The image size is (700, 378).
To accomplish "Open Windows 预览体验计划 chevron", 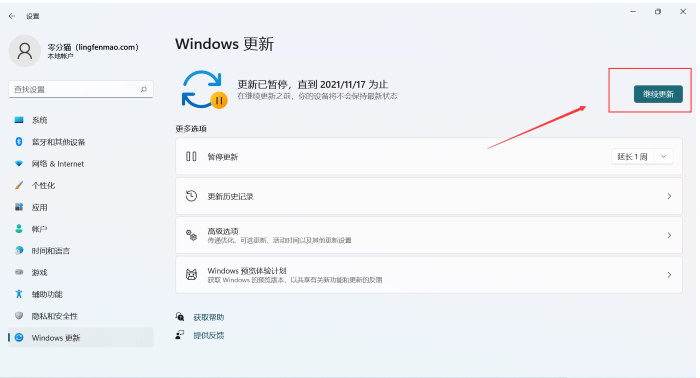I will click(x=669, y=274).
